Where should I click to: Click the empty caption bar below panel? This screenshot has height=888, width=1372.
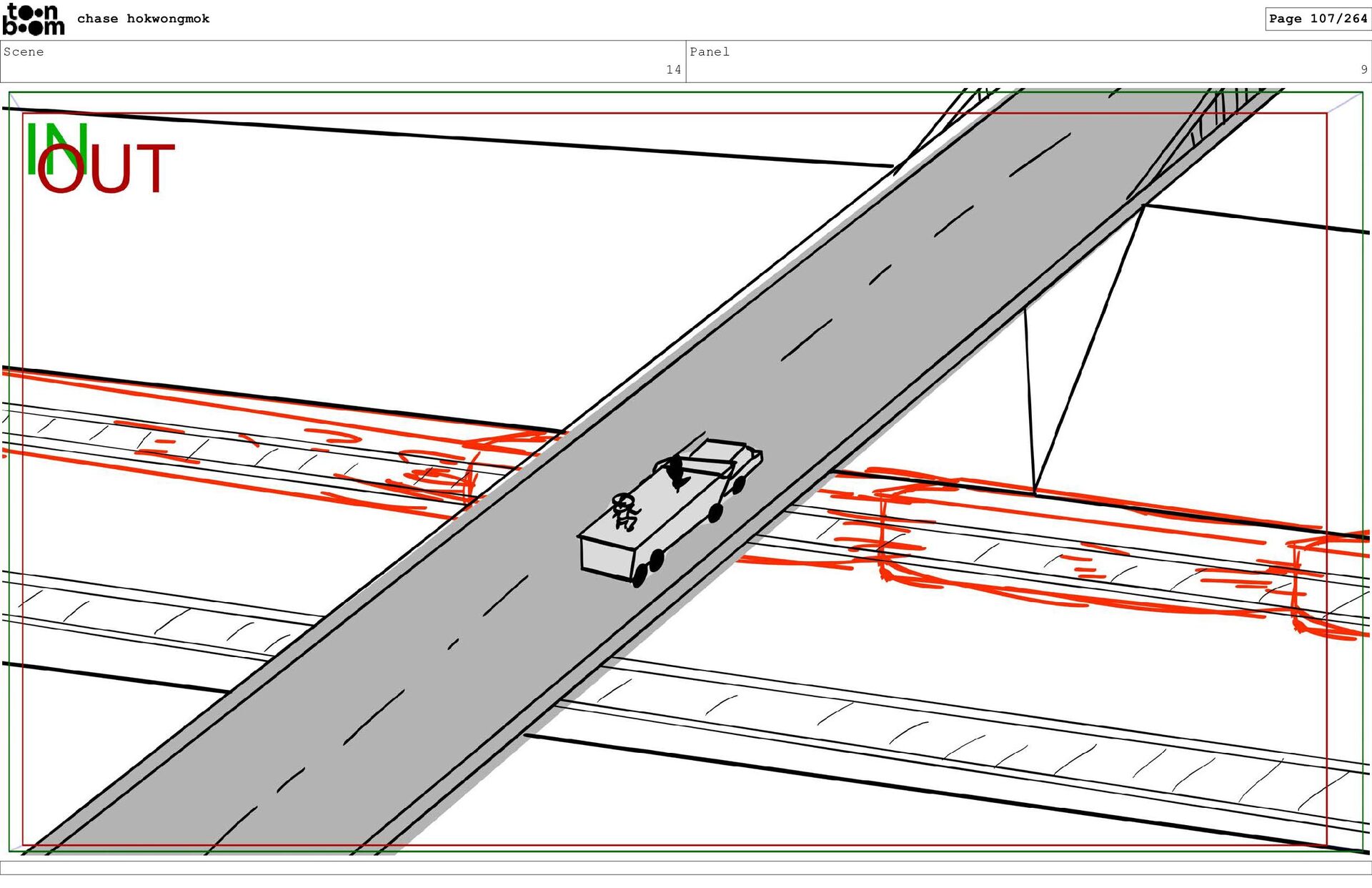click(x=686, y=867)
